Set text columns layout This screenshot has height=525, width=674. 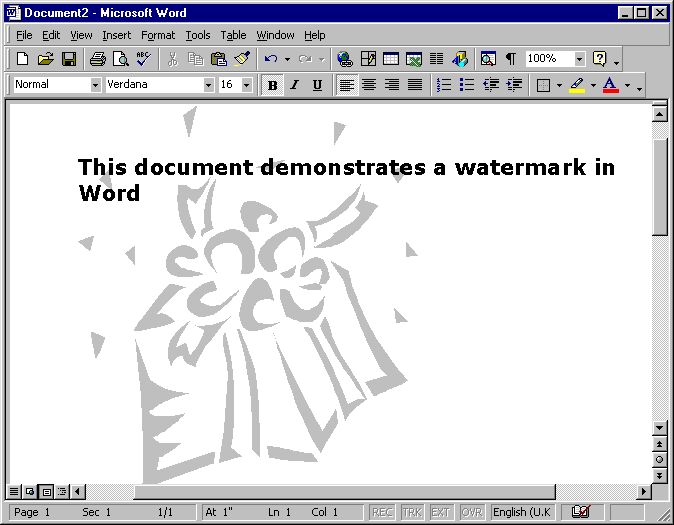click(x=437, y=58)
